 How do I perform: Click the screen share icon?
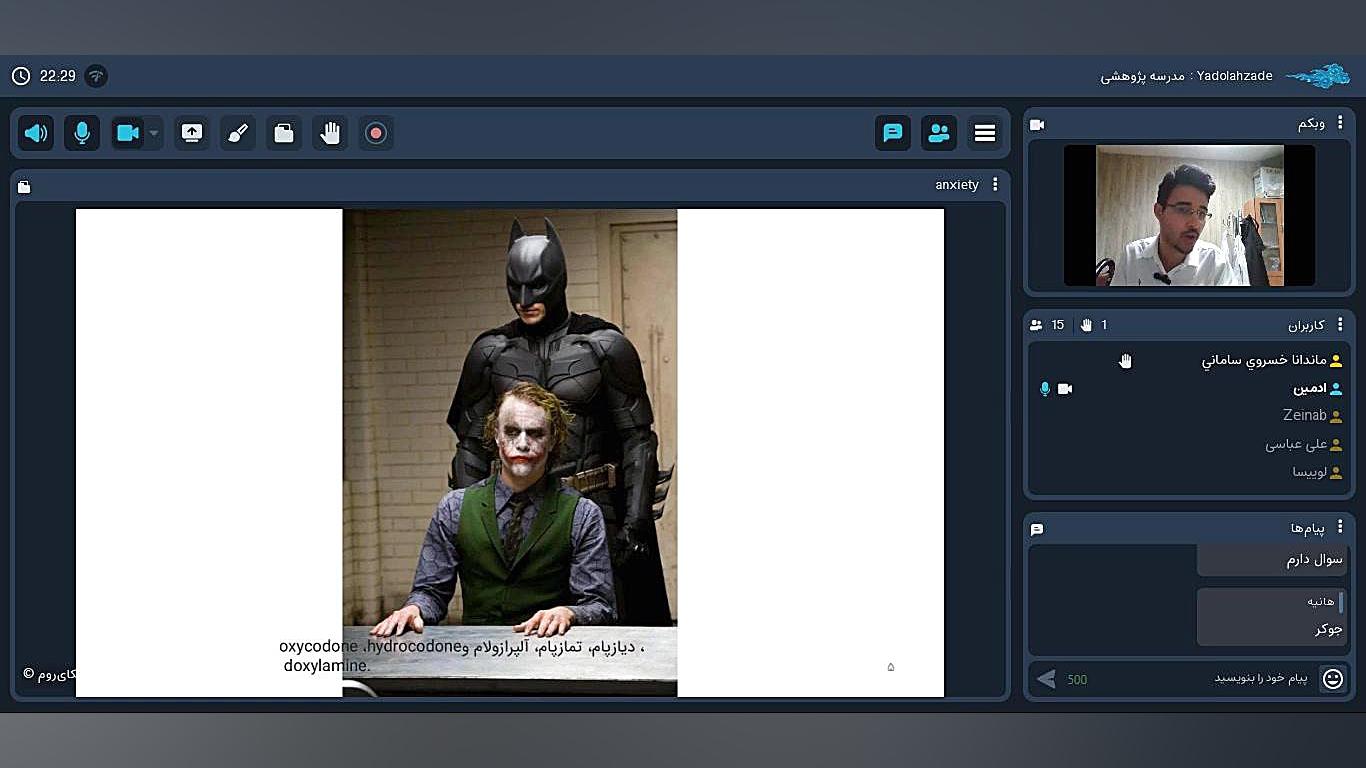pos(192,133)
